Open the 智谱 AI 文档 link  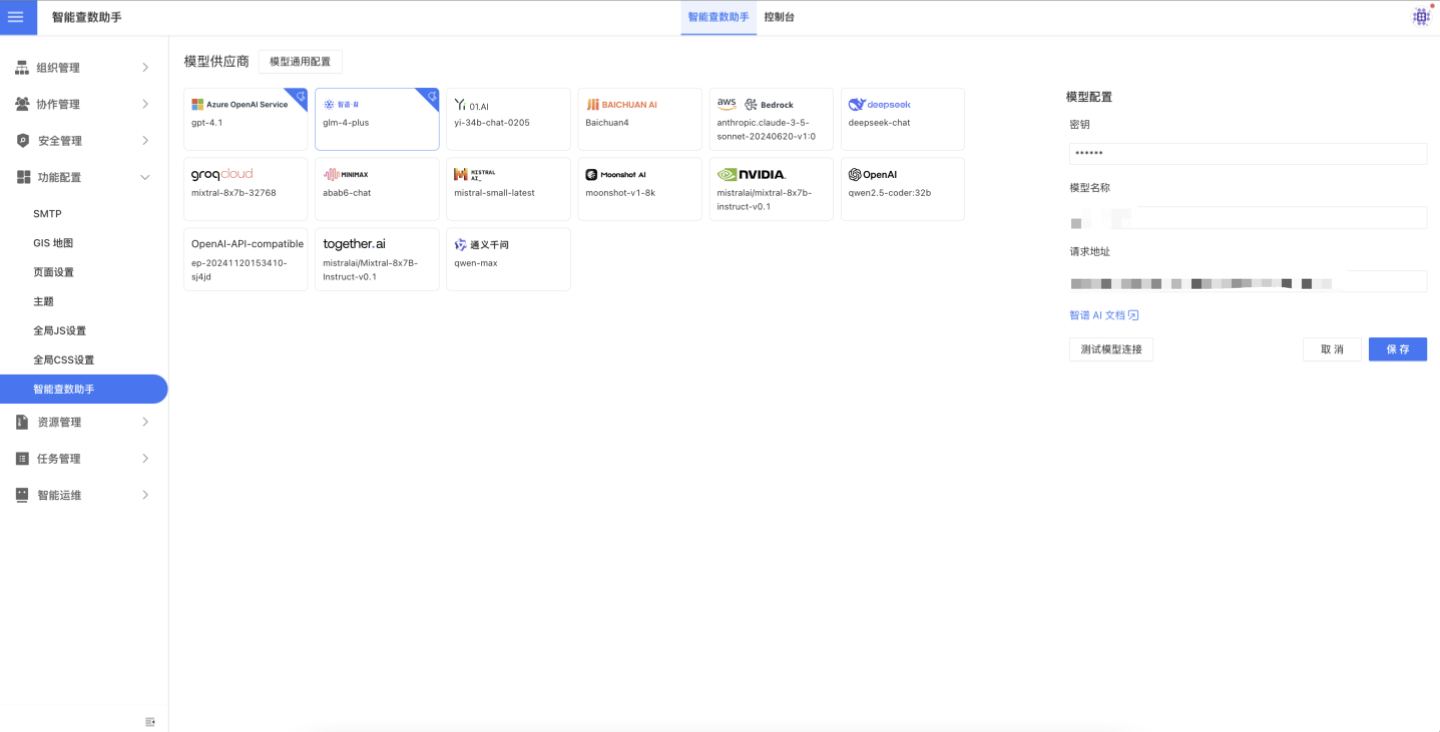1098,315
